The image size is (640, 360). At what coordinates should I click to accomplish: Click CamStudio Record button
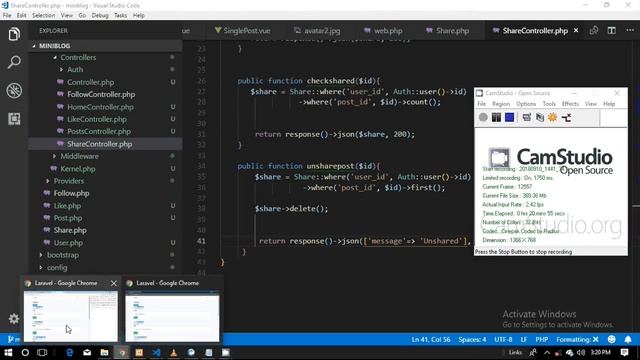[483, 118]
